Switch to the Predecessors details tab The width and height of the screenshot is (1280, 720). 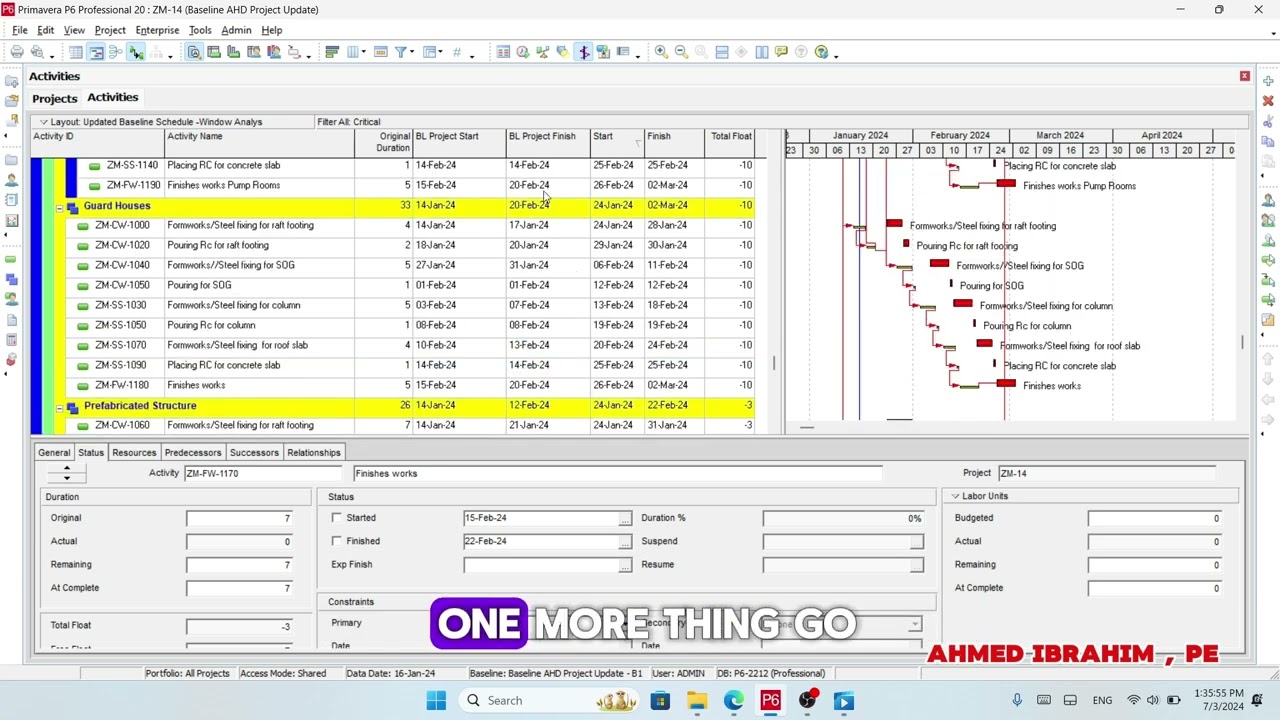tap(193, 452)
